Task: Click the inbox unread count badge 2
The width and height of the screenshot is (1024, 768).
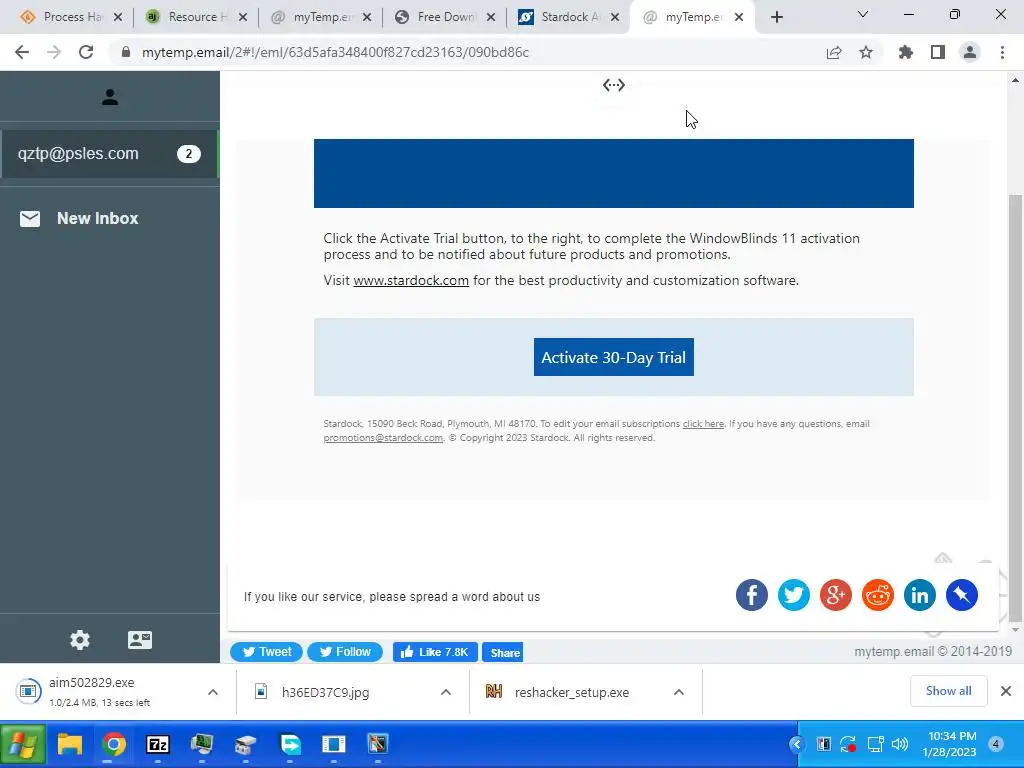Action: pyautogui.click(x=189, y=154)
